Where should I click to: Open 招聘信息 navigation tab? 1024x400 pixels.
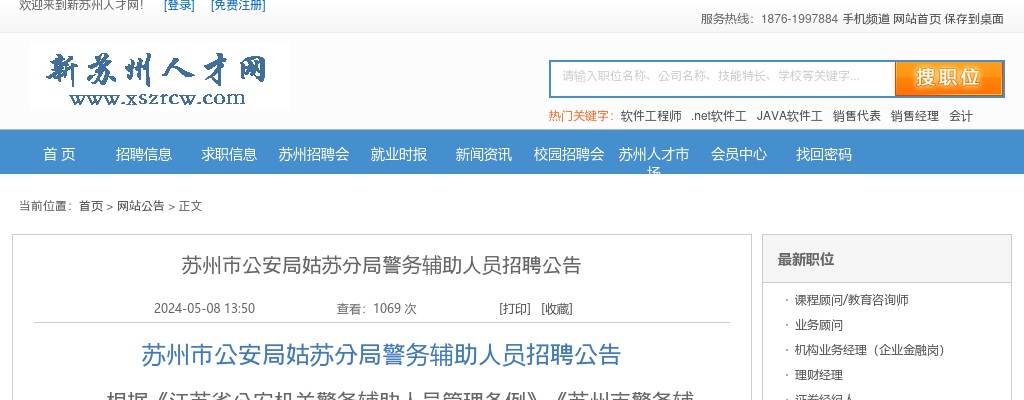click(x=144, y=154)
